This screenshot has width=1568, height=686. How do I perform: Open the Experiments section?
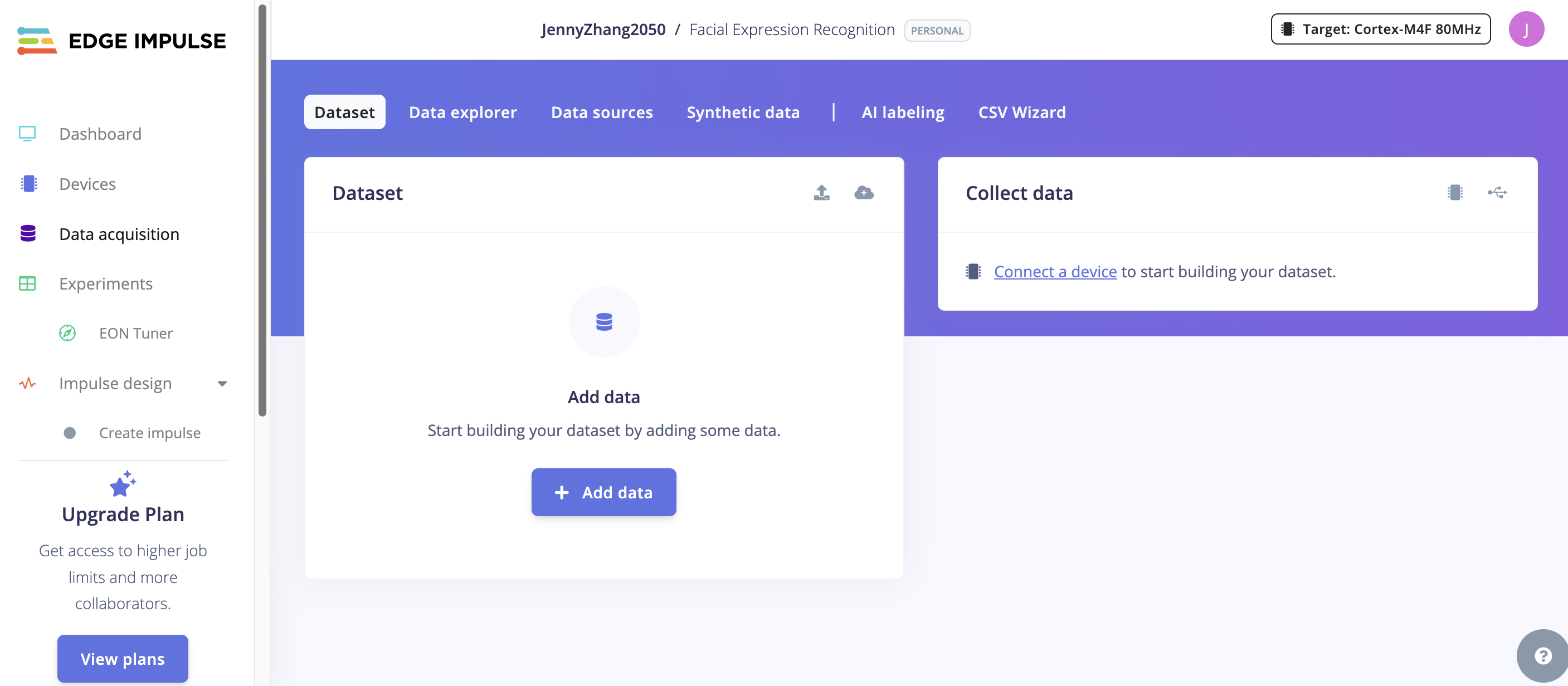105,283
